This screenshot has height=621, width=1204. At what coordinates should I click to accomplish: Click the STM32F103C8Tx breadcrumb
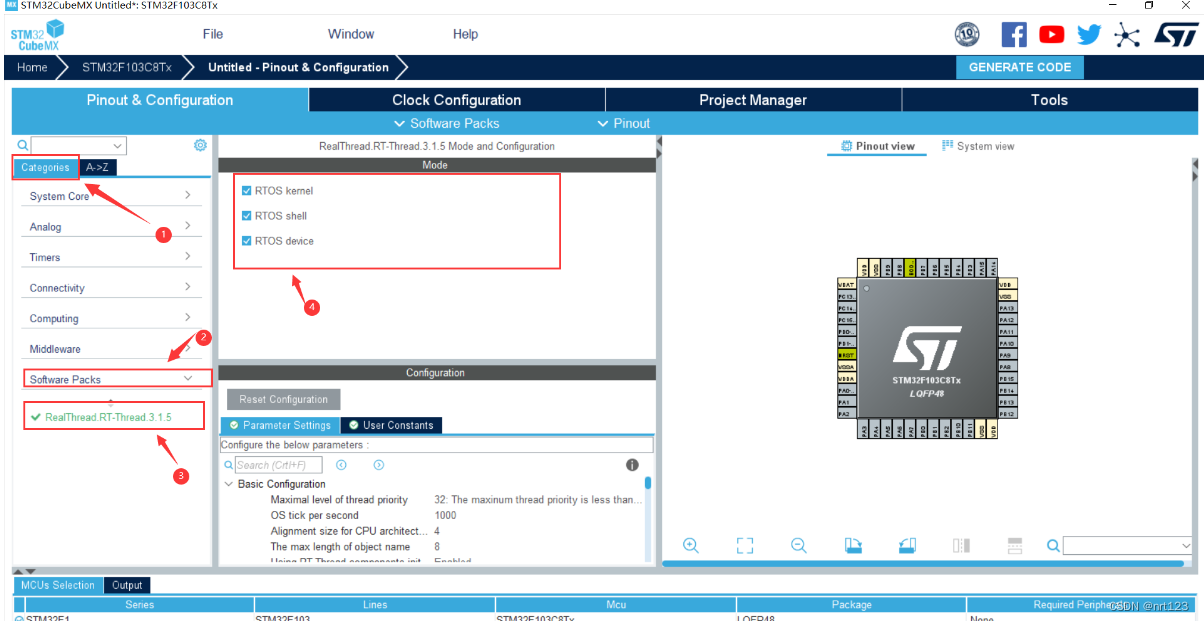127,67
